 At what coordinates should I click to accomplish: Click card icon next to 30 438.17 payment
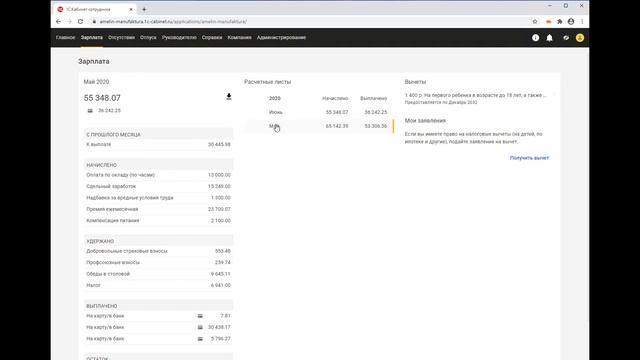[200, 327]
